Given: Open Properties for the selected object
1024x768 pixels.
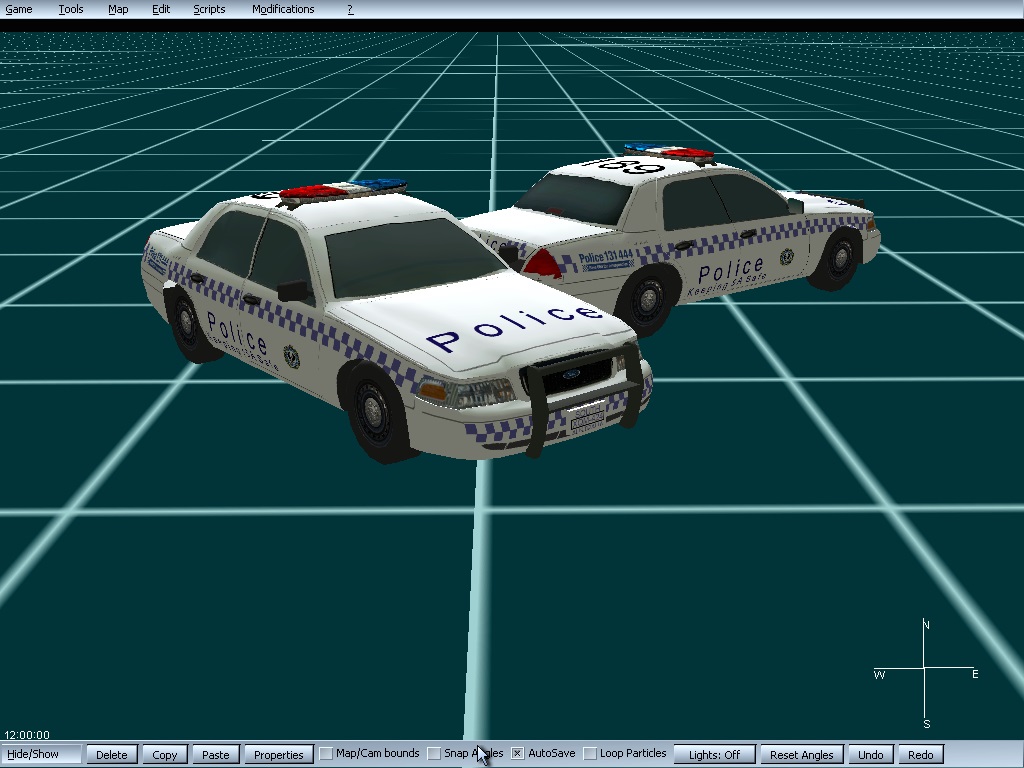Looking at the screenshot, I should 279,754.
